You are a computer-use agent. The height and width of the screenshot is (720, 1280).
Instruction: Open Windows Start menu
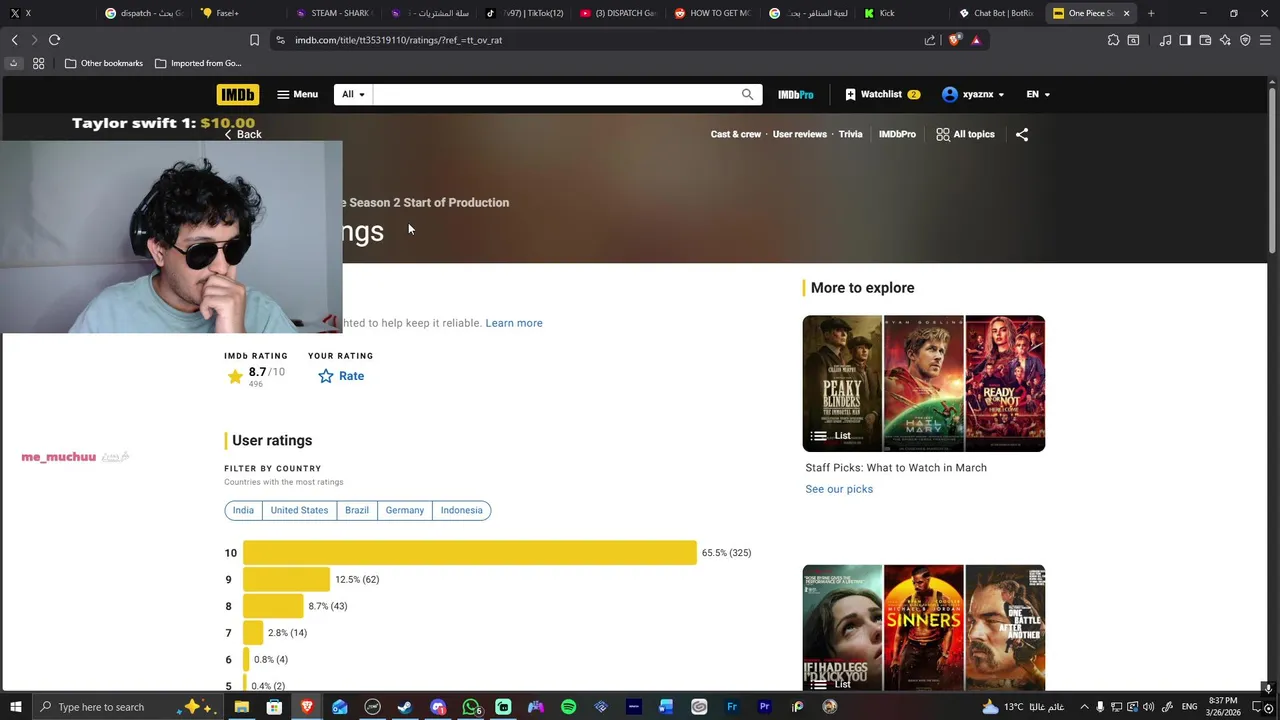[x=16, y=707]
